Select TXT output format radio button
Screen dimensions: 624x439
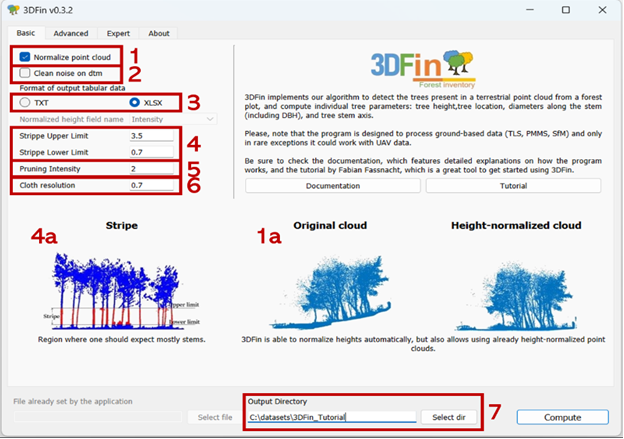coord(25,102)
